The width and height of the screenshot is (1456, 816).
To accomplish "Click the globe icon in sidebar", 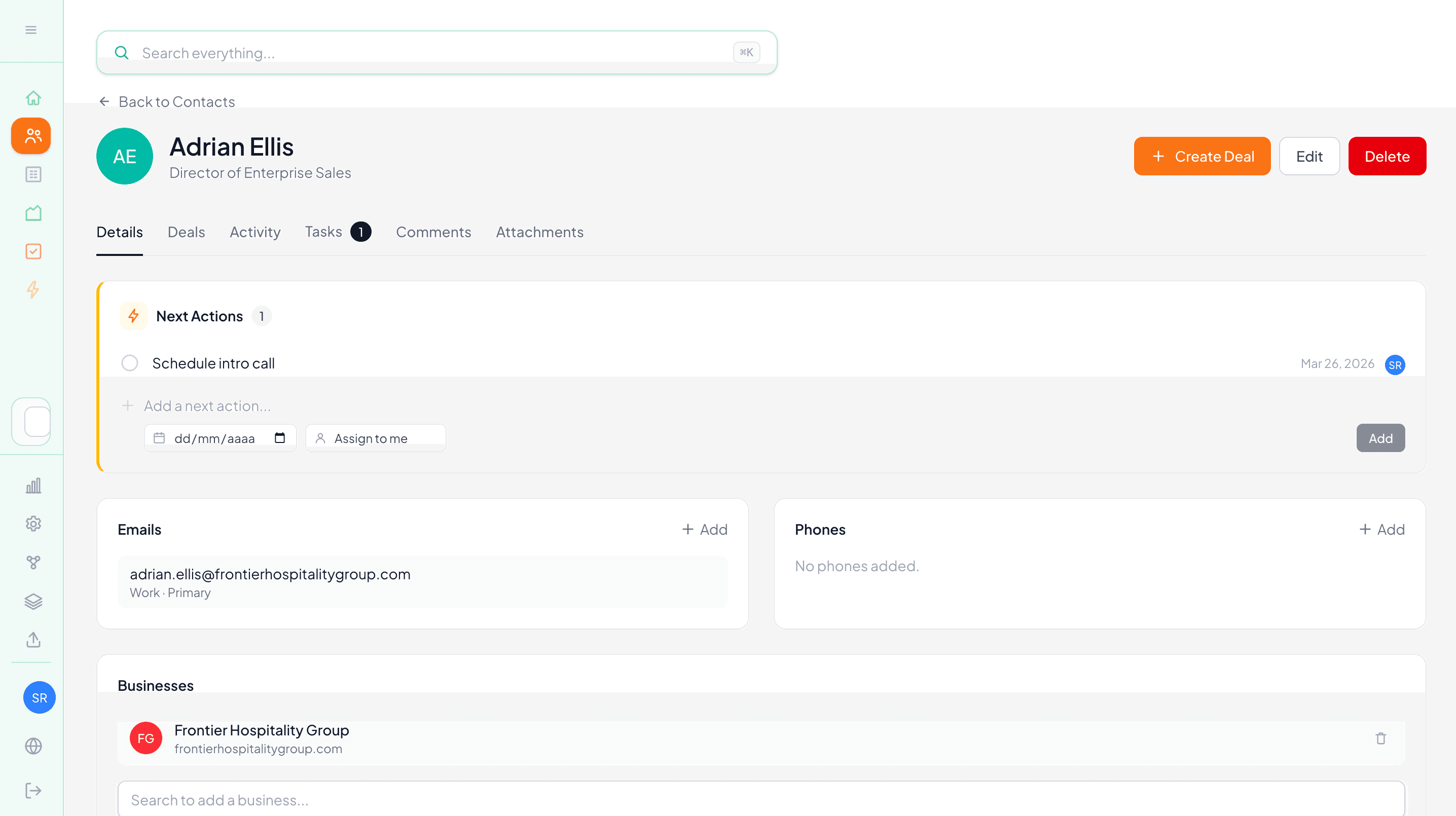I will 33,746.
